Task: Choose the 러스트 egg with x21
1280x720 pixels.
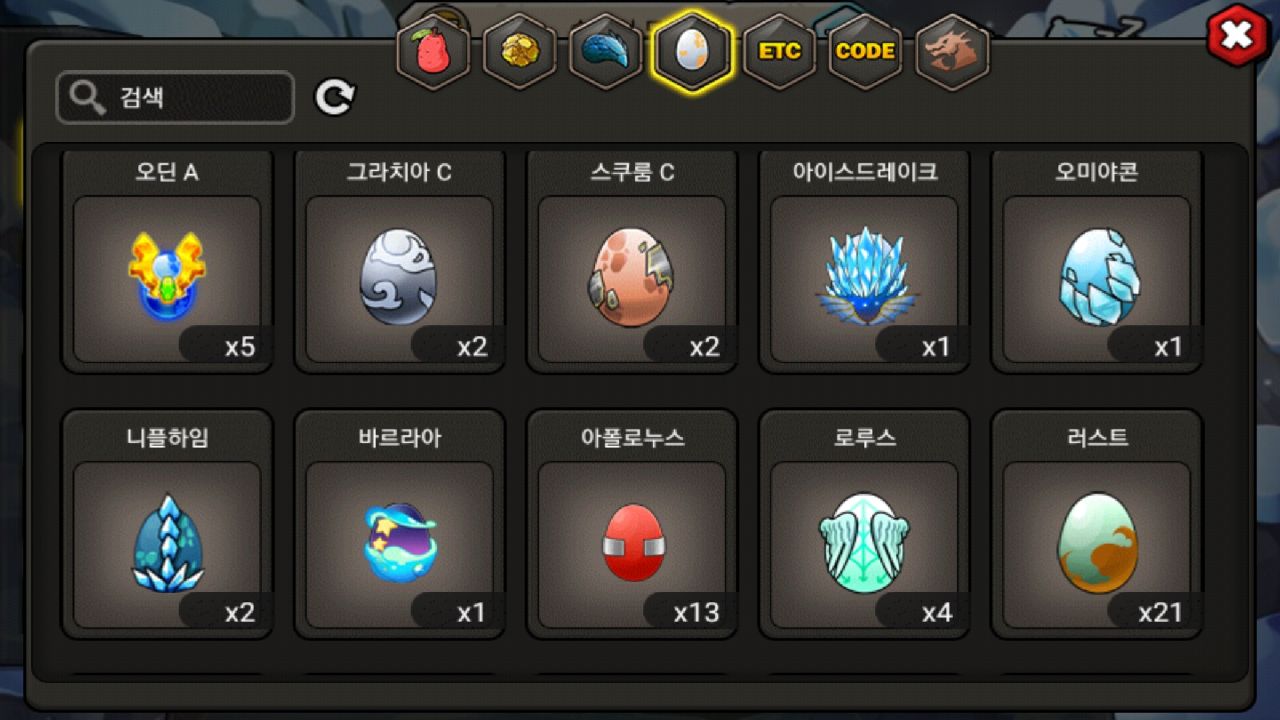Action: coord(1097,524)
